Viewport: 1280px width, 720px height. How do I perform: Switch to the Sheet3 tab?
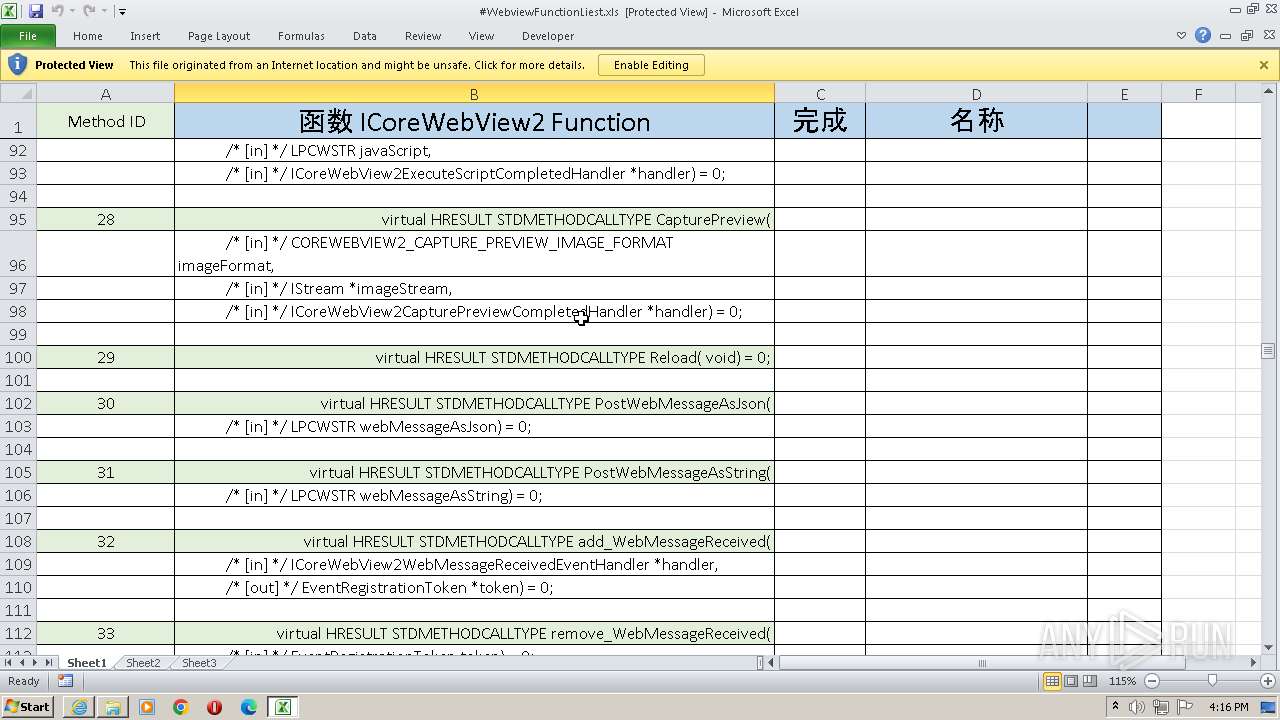[x=199, y=662]
